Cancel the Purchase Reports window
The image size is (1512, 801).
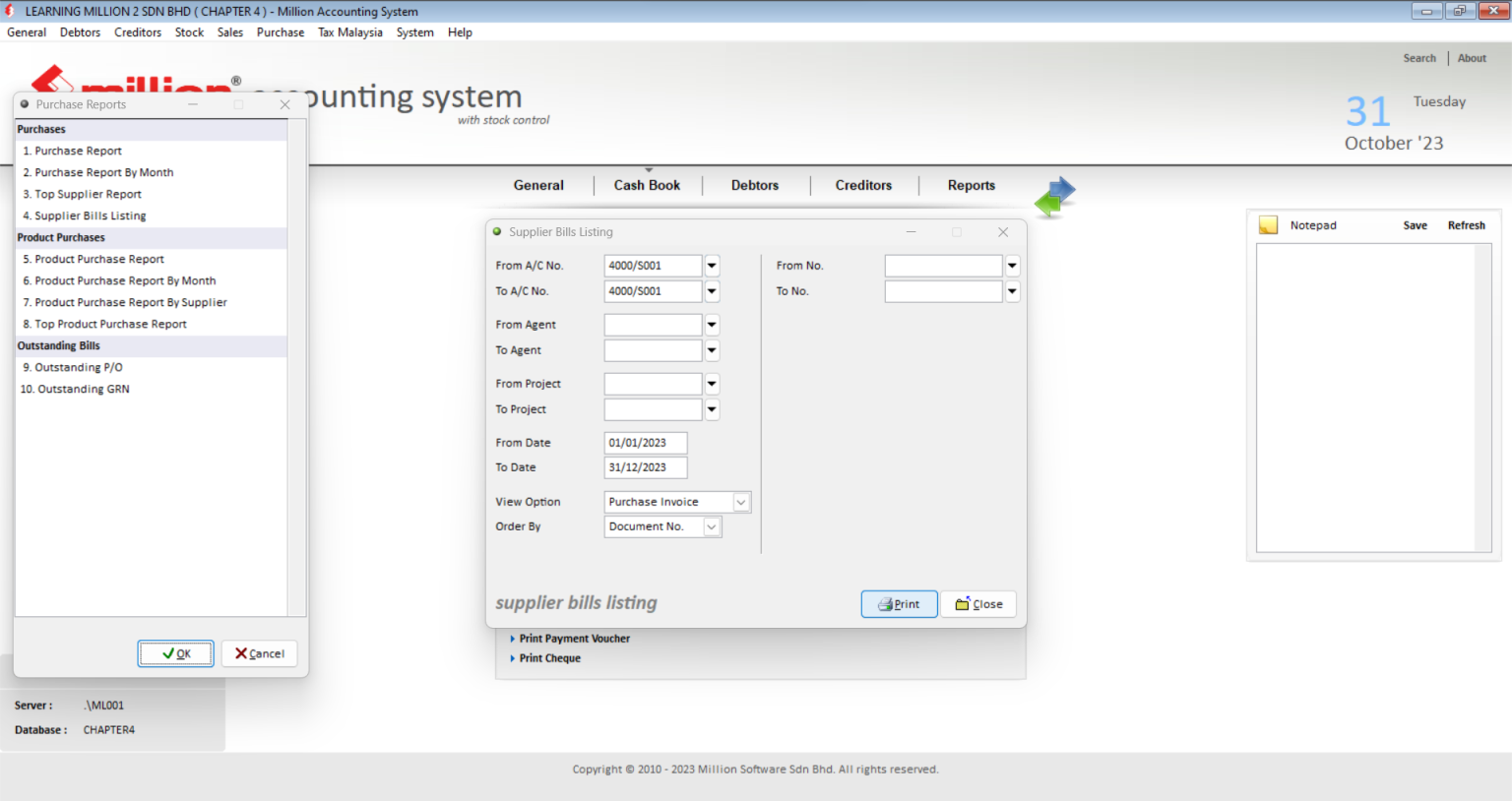(259, 653)
